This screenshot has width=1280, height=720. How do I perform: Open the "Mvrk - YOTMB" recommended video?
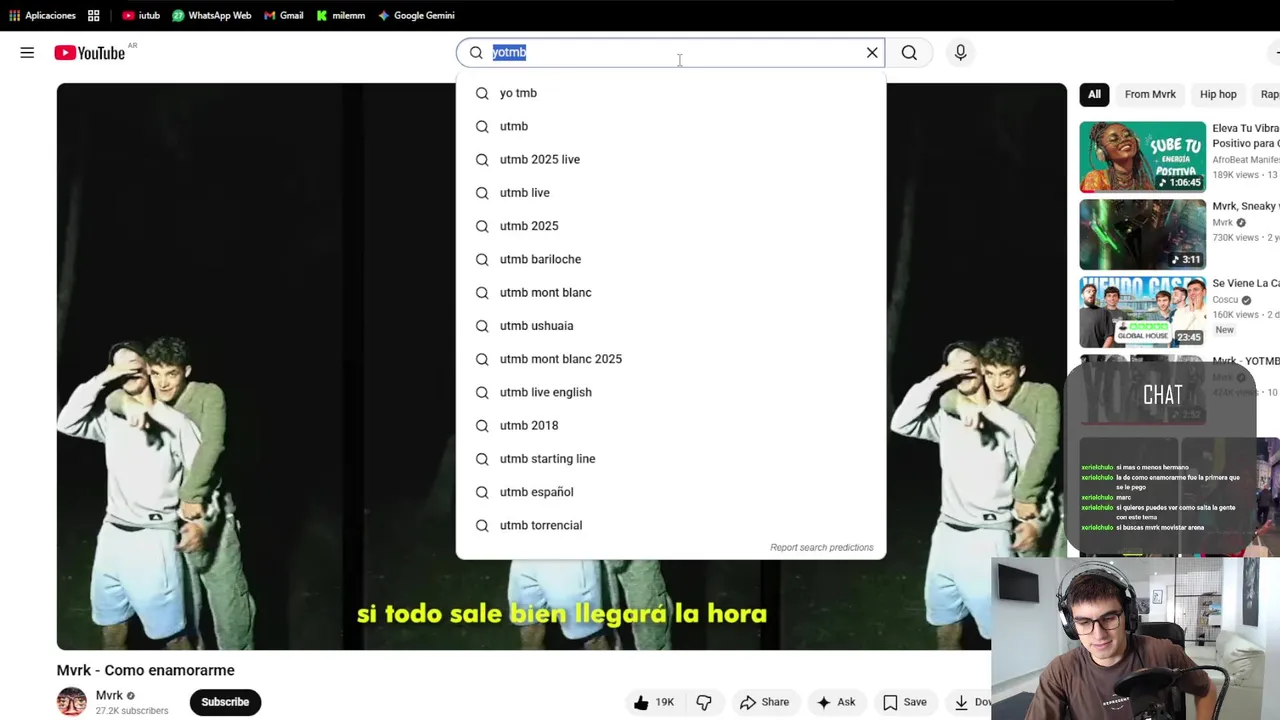[x=1246, y=361]
